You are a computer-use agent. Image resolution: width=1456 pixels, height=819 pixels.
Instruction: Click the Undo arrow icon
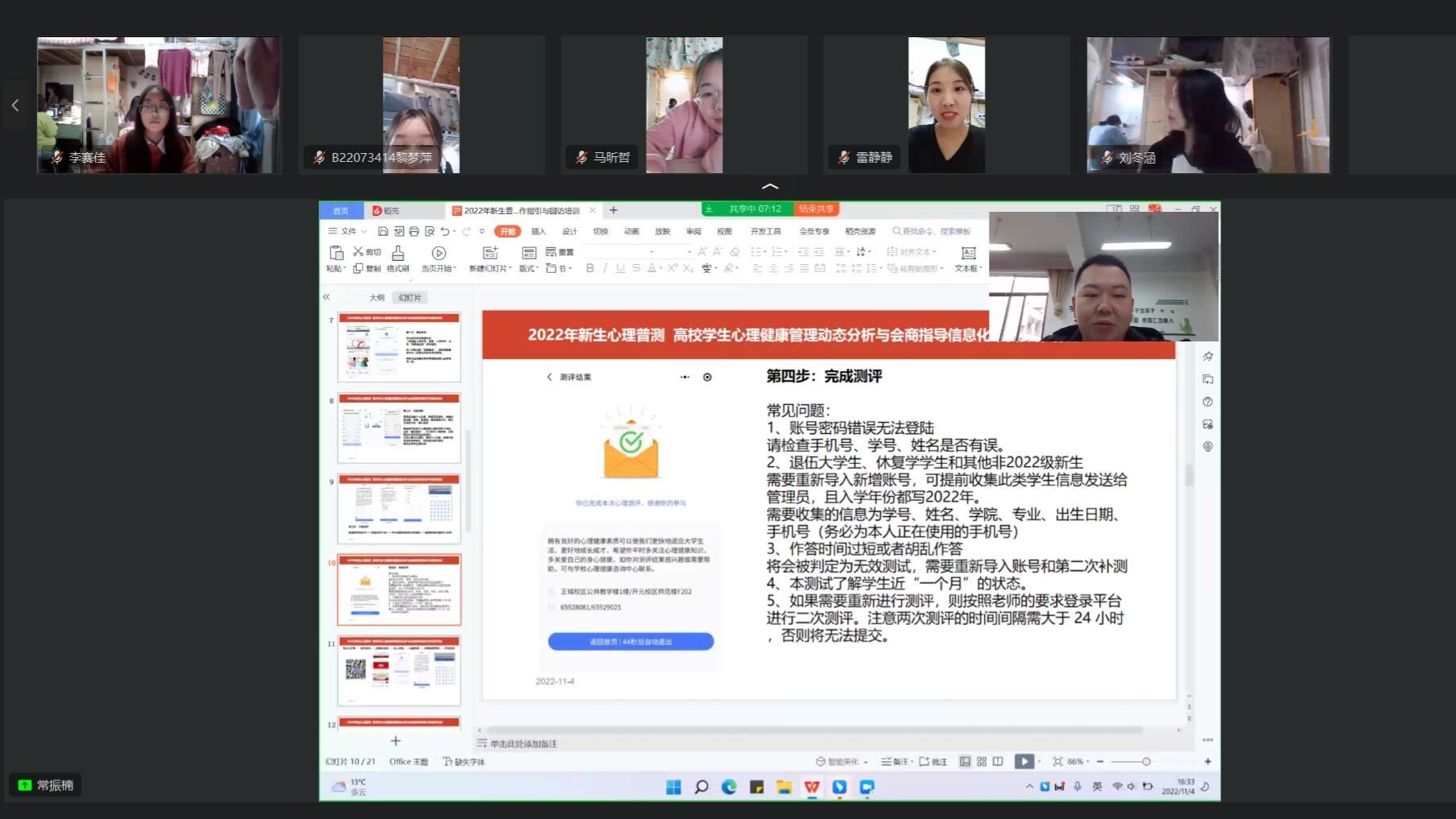coord(445,232)
